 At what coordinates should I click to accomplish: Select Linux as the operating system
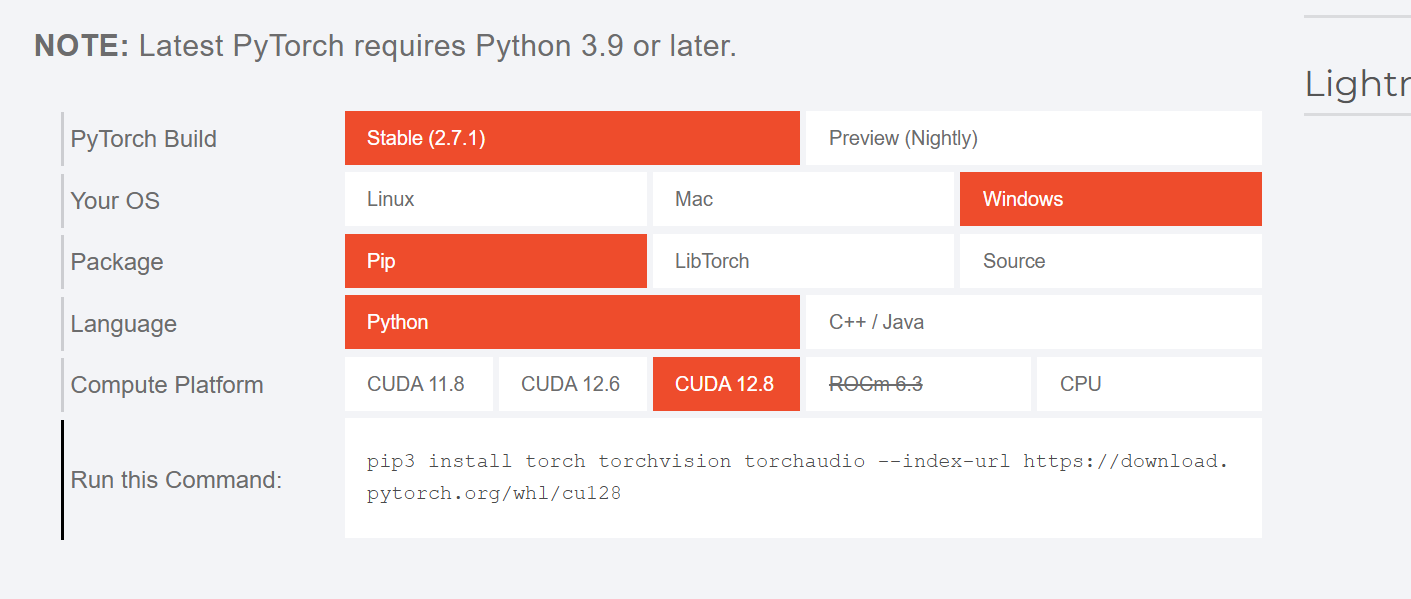click(x=495, y=199)
